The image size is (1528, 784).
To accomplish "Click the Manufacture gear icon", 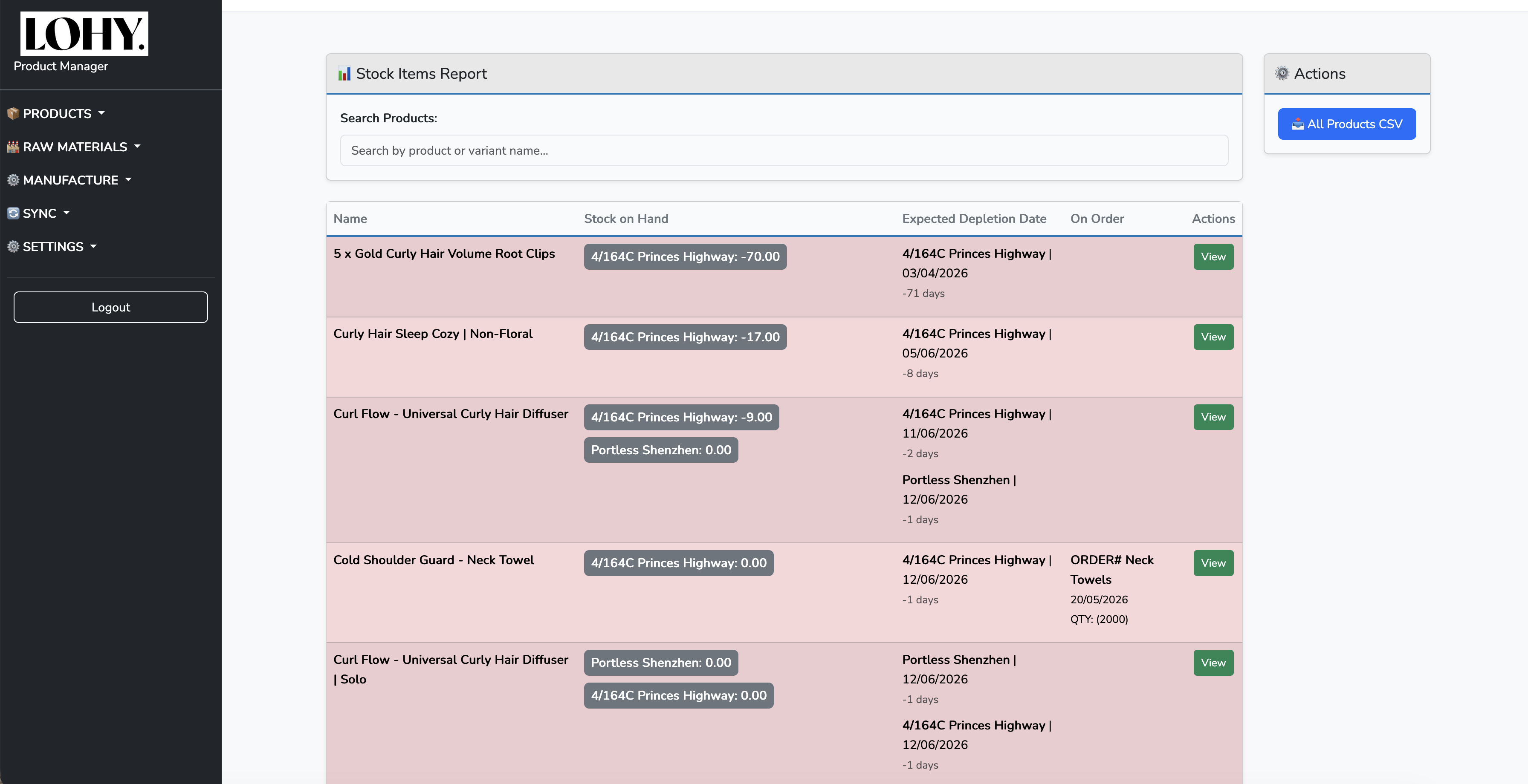I will [13, 180].
